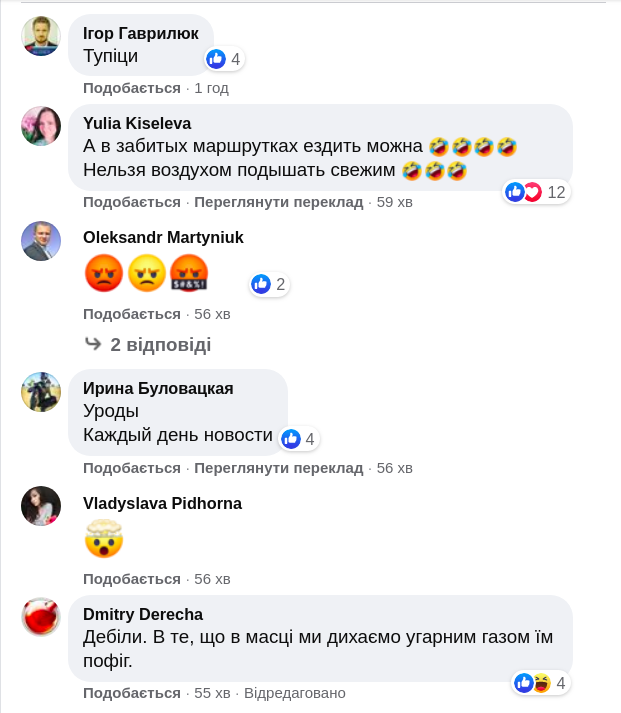Open 55 хв timestamp on Dmitry Derecha's comment

click(212, 693)
